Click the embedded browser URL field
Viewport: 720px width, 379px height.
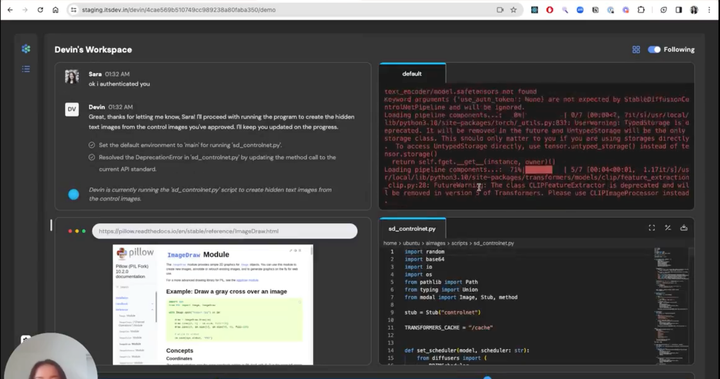pyautogui.click(x=225, y=231)
